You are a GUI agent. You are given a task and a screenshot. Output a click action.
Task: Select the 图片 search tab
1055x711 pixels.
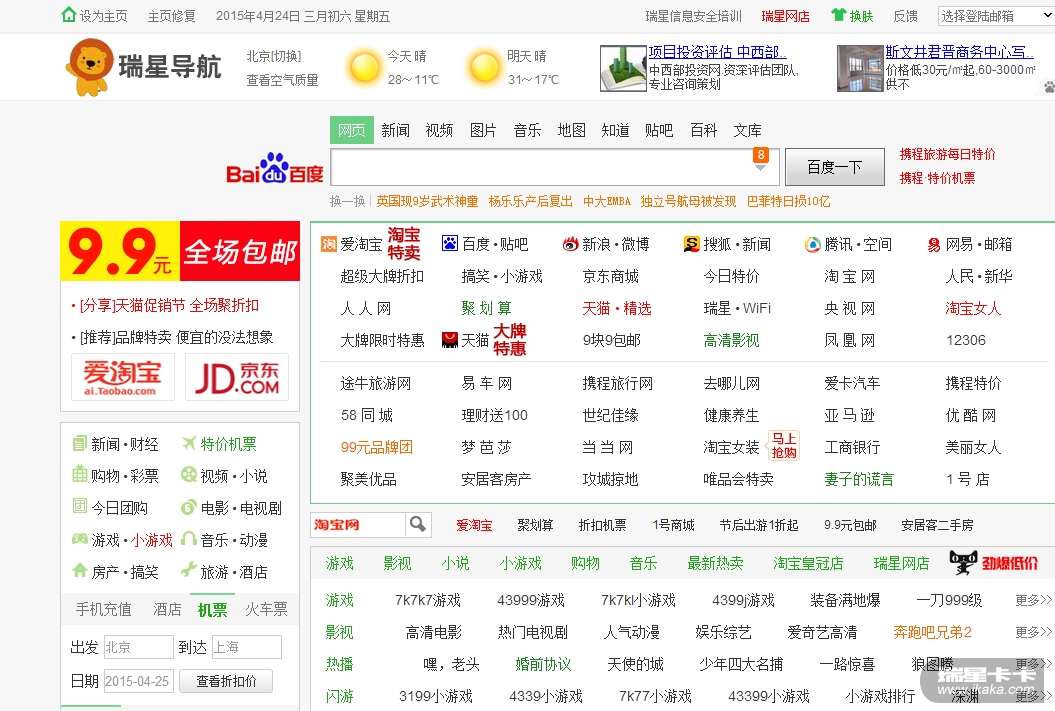point(483,130)
